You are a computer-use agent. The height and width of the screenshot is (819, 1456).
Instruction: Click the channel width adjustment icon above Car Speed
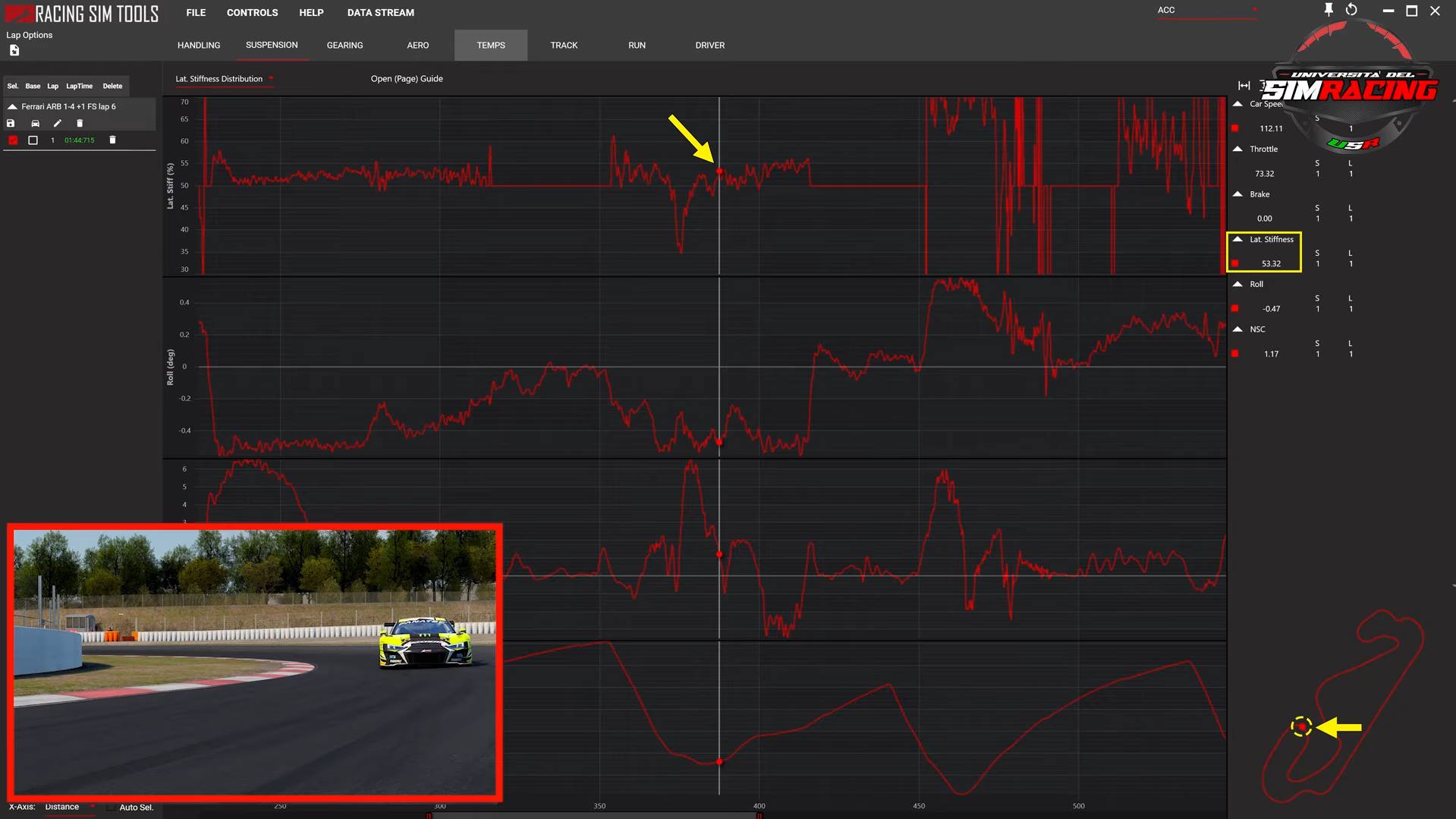coord(1244,86)
